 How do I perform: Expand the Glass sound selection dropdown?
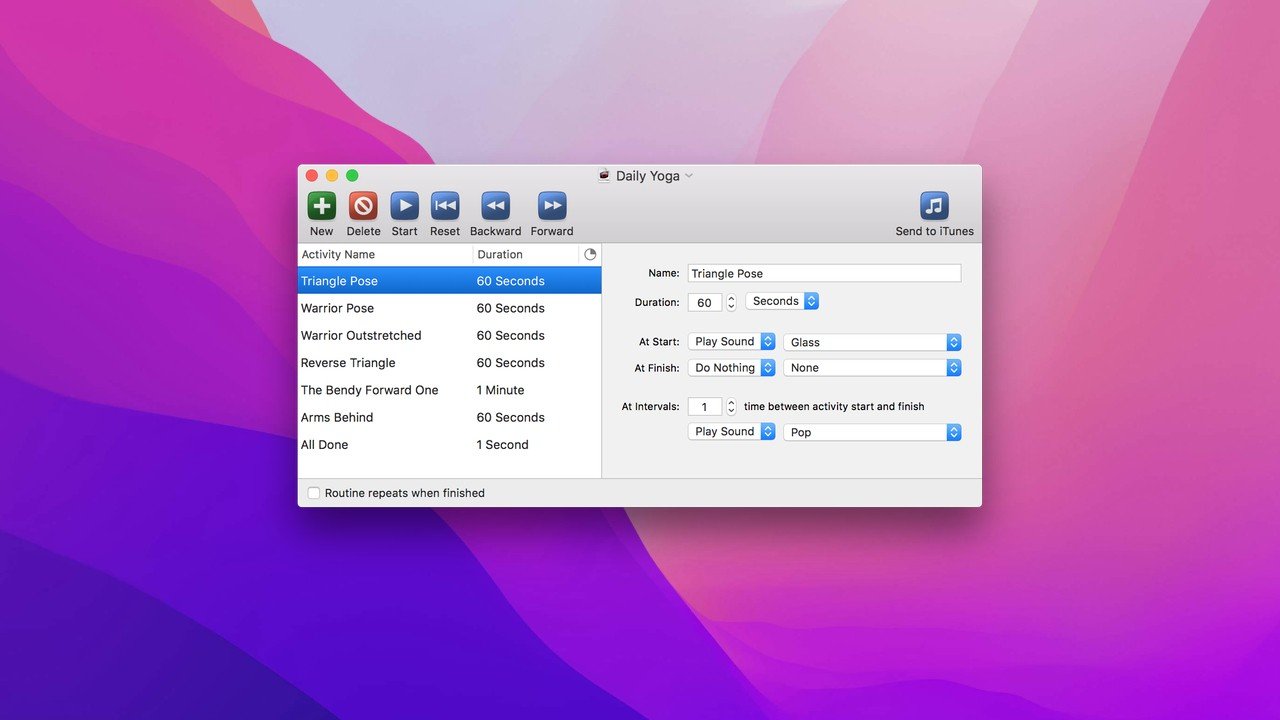(872, 342)
